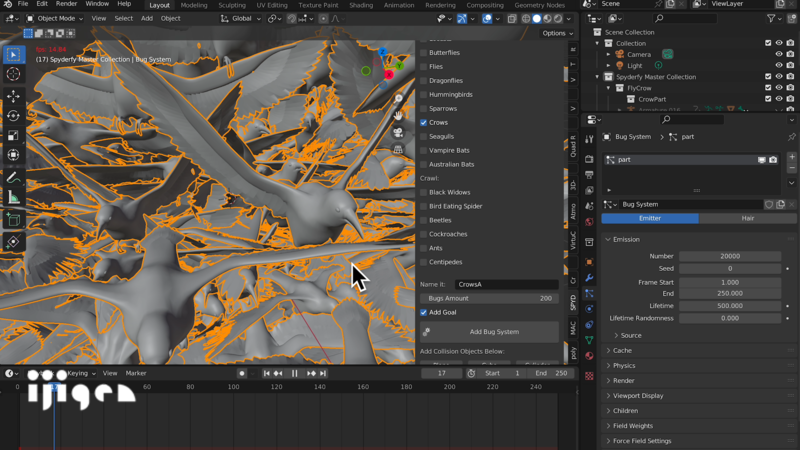Adjust the Bugs Amount slider
The height and width of the screenshot is (450, 800).
(489, 298)
